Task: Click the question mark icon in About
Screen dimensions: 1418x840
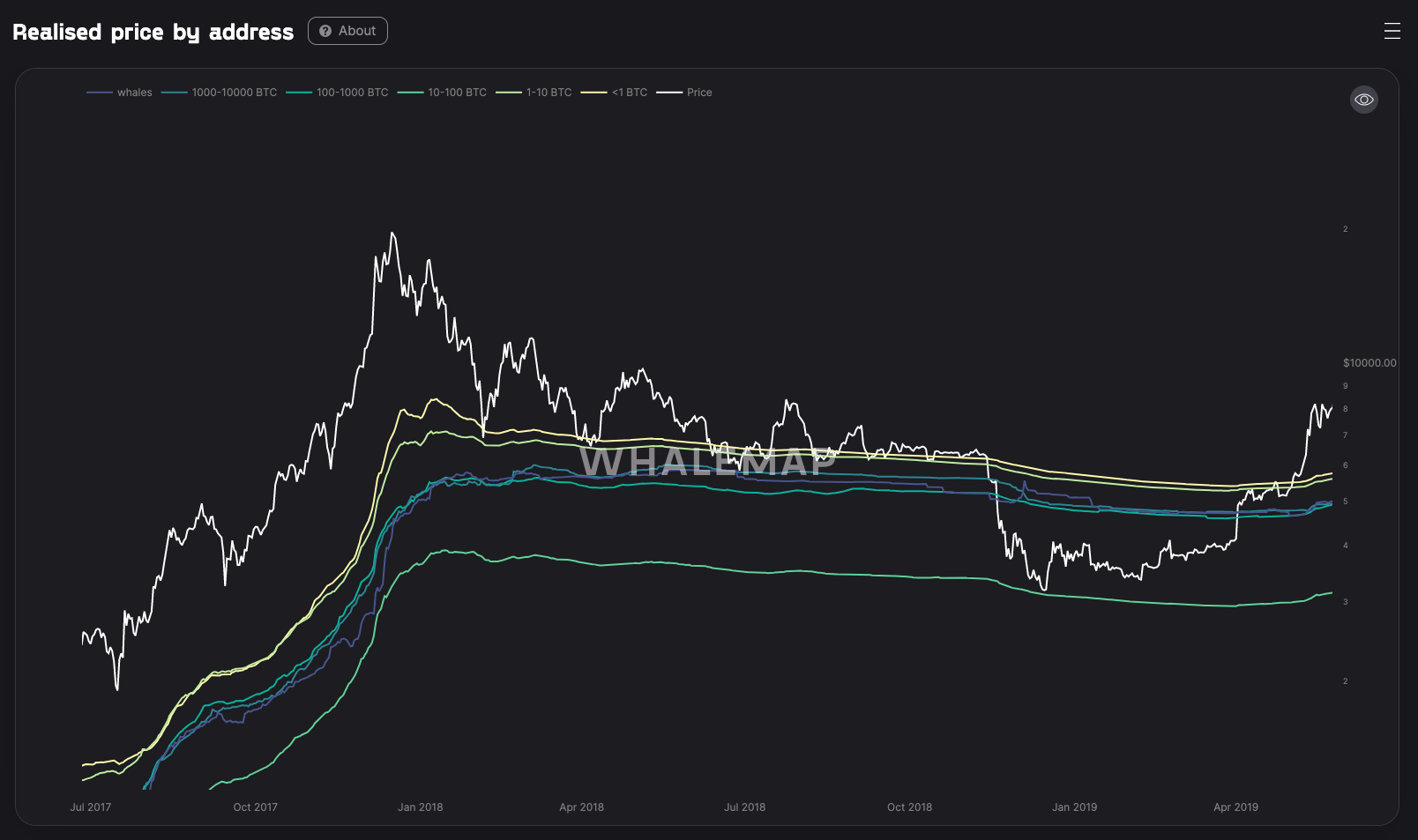Action: [325, 31]
